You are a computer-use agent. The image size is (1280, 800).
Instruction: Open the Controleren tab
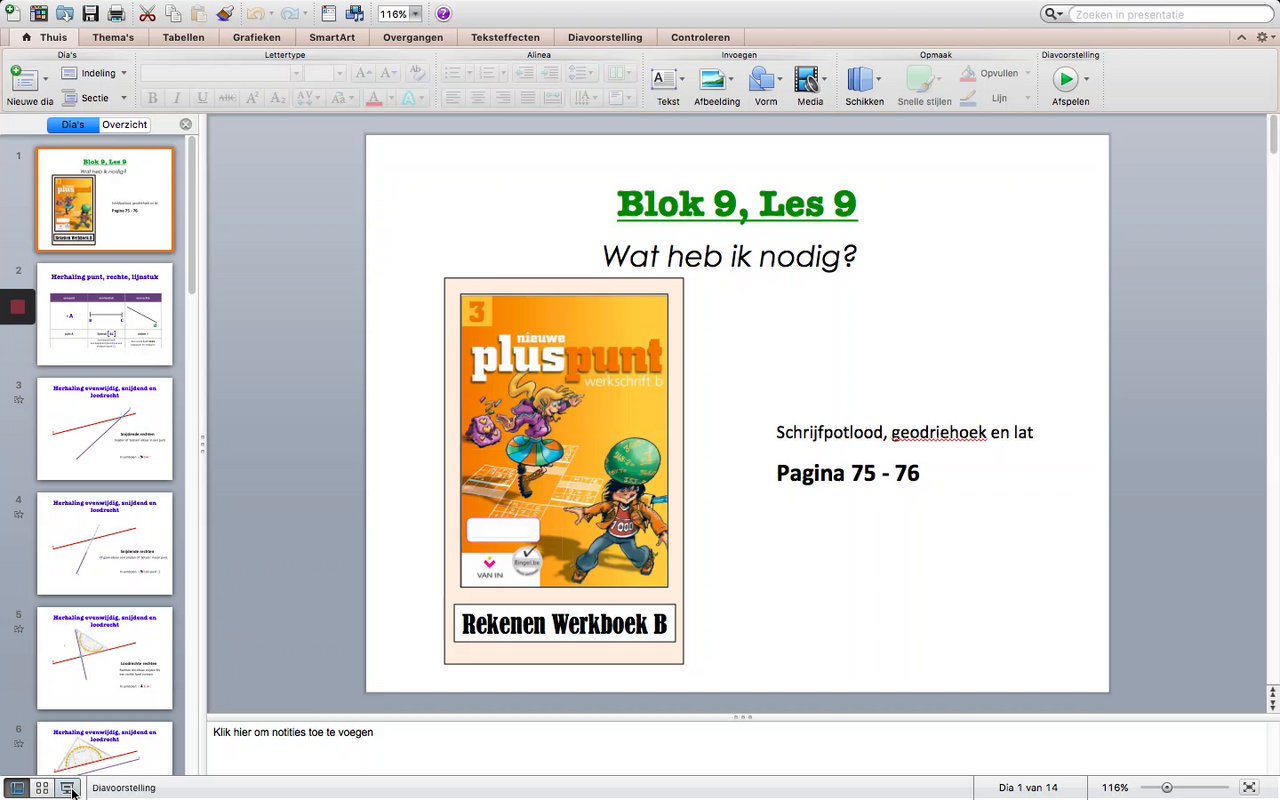click(x=700, y=37)
